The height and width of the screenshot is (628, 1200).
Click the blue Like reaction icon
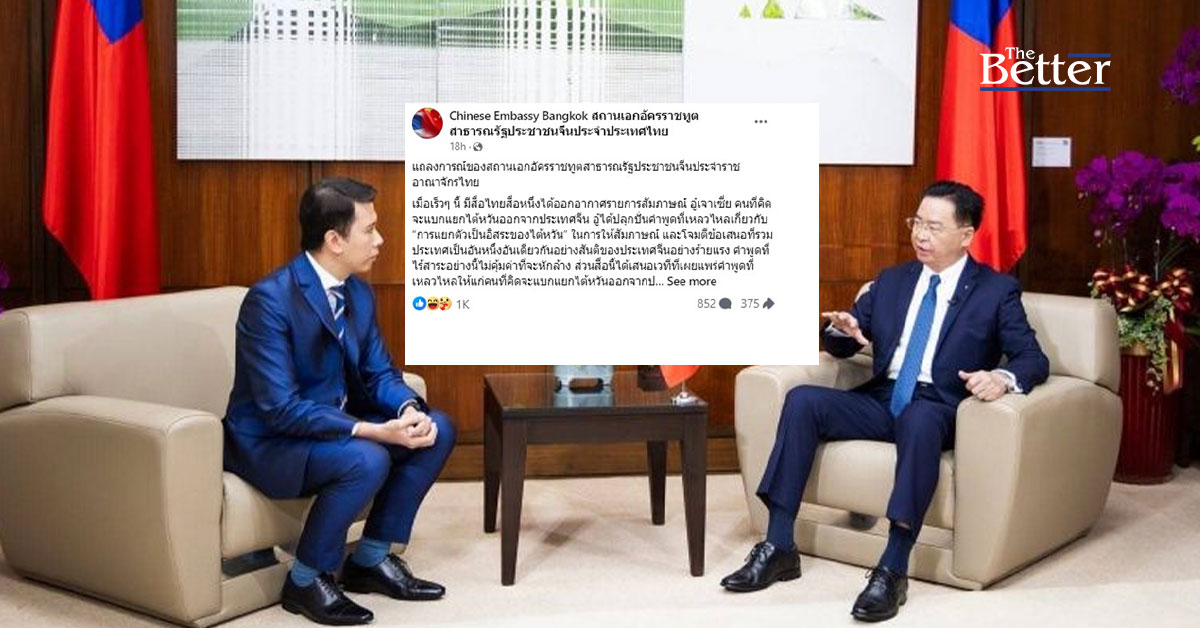point(418,304)
